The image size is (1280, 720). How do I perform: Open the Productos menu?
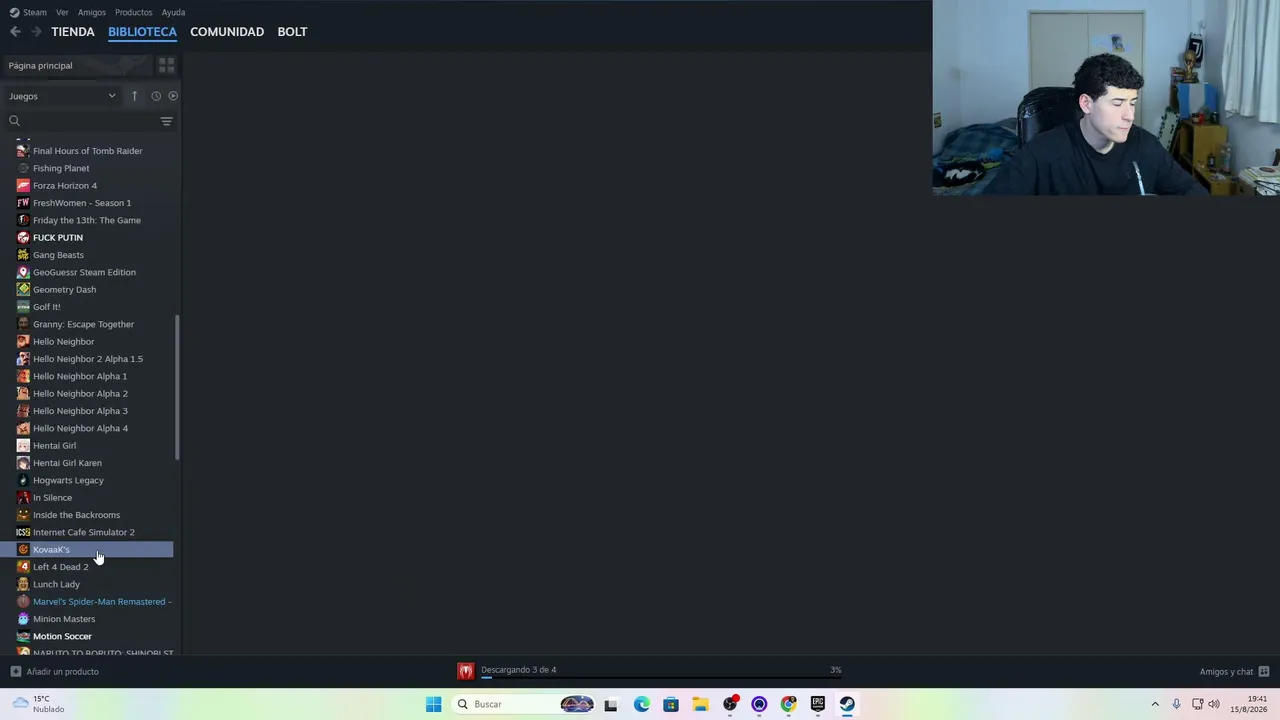click(134, 12)
